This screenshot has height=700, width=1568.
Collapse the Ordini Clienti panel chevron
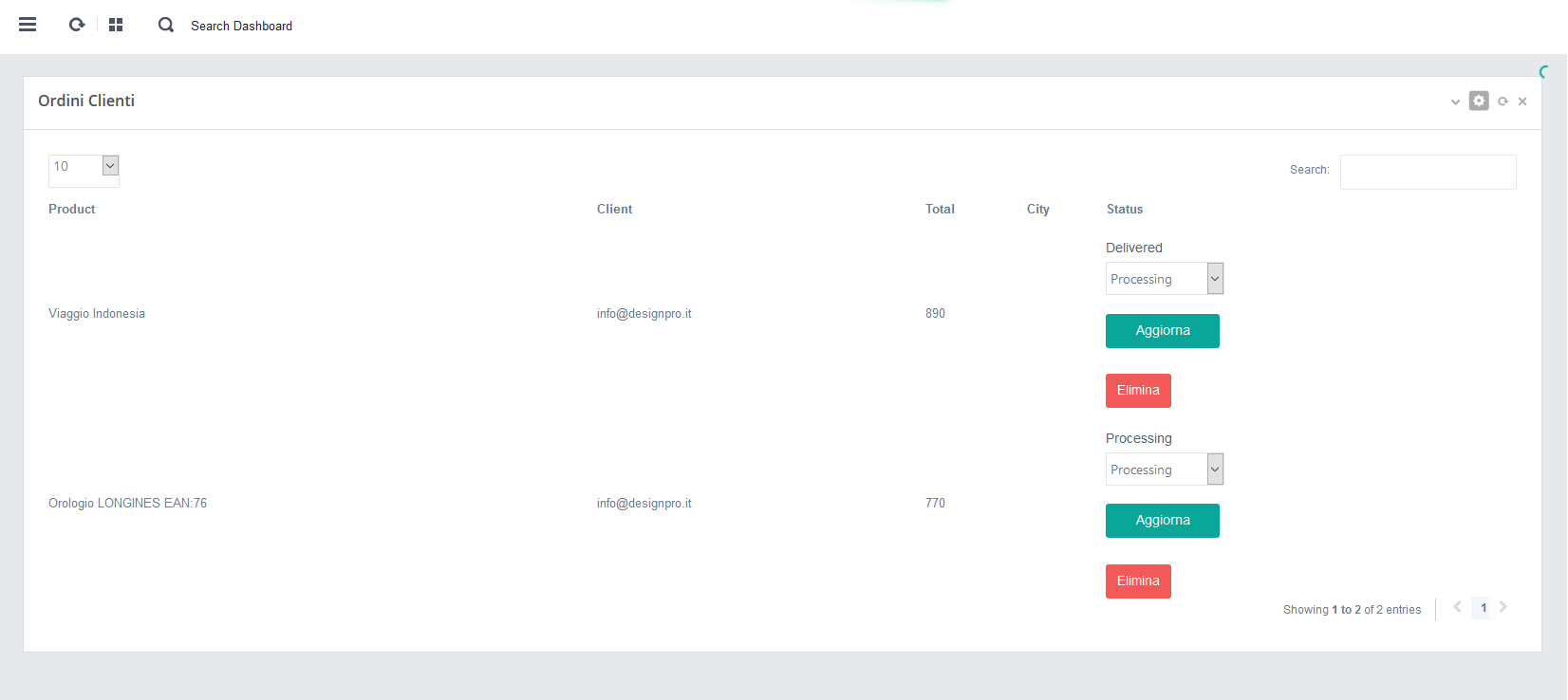[x=1455, y=101]
